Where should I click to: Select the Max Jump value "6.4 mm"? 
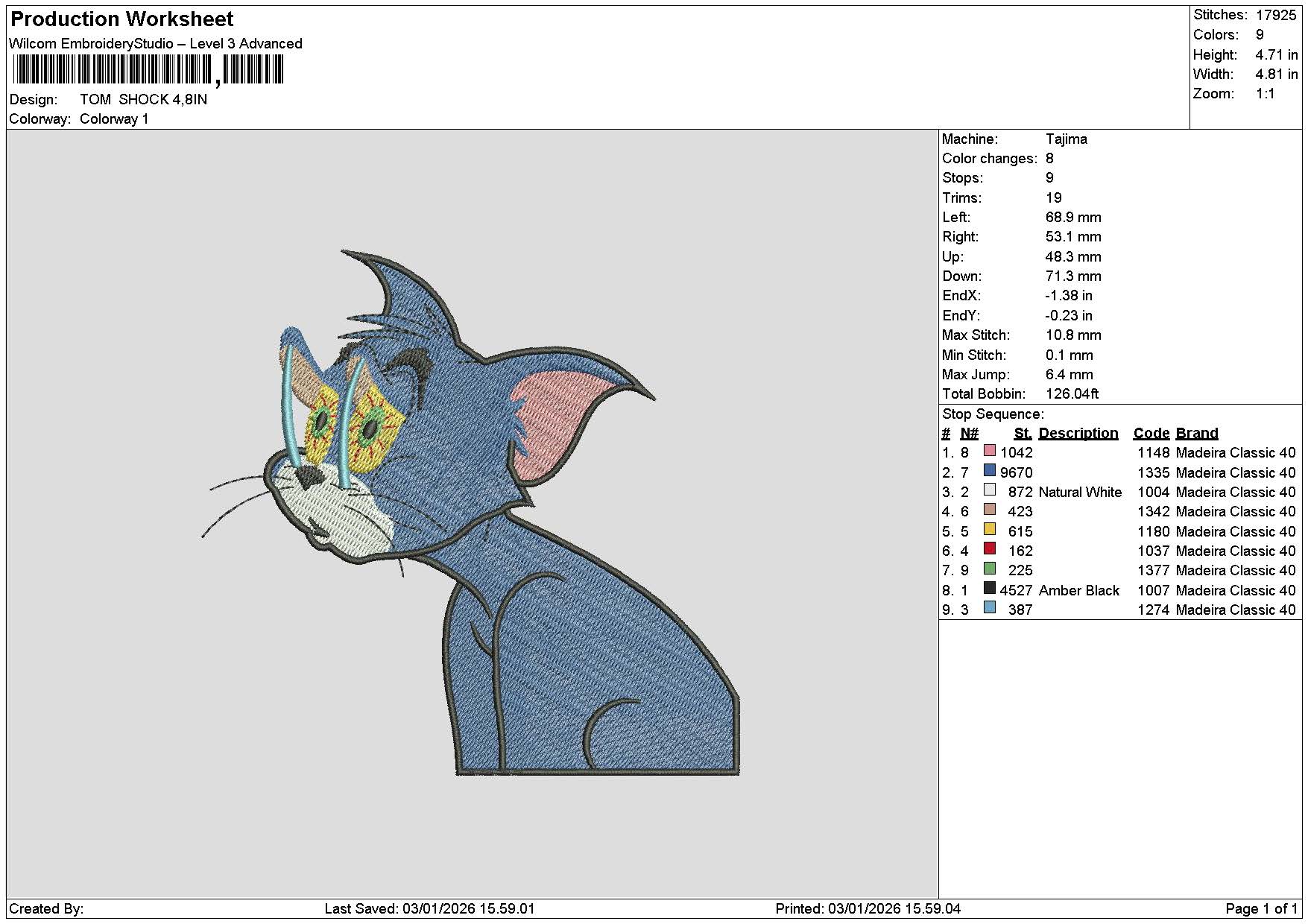(1070, 375)
